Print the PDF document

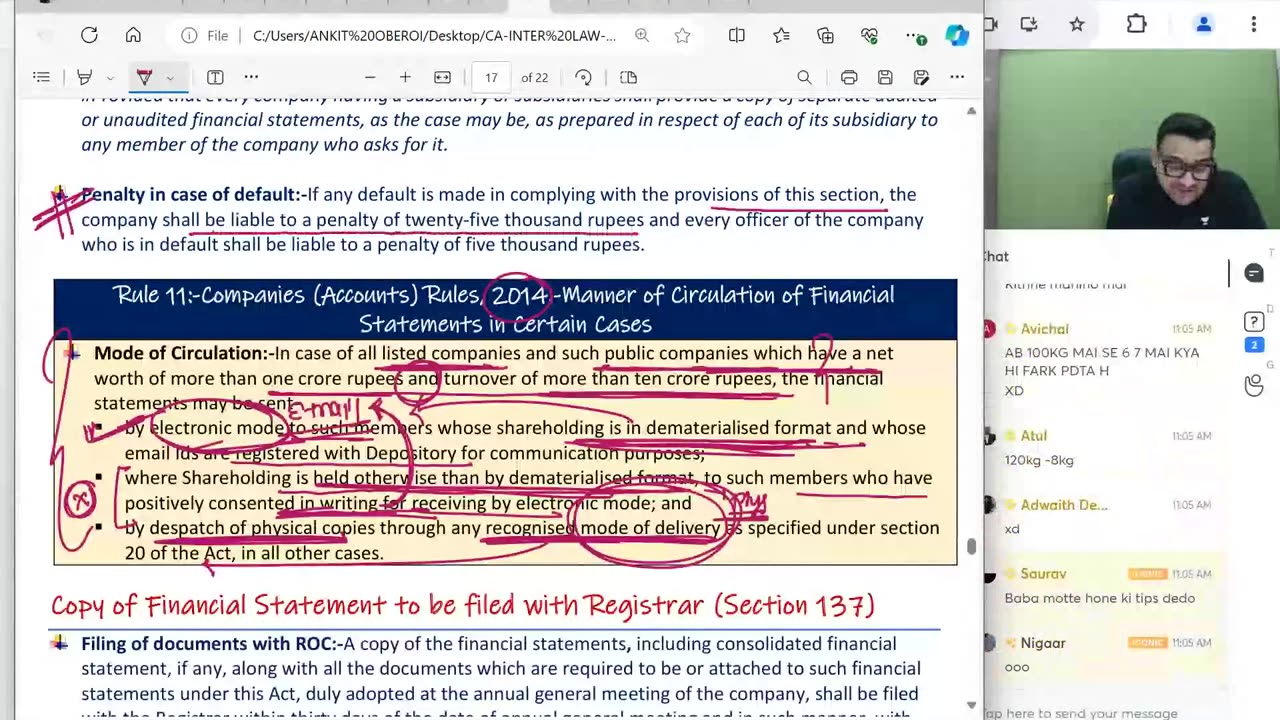(x=849, y=77)
